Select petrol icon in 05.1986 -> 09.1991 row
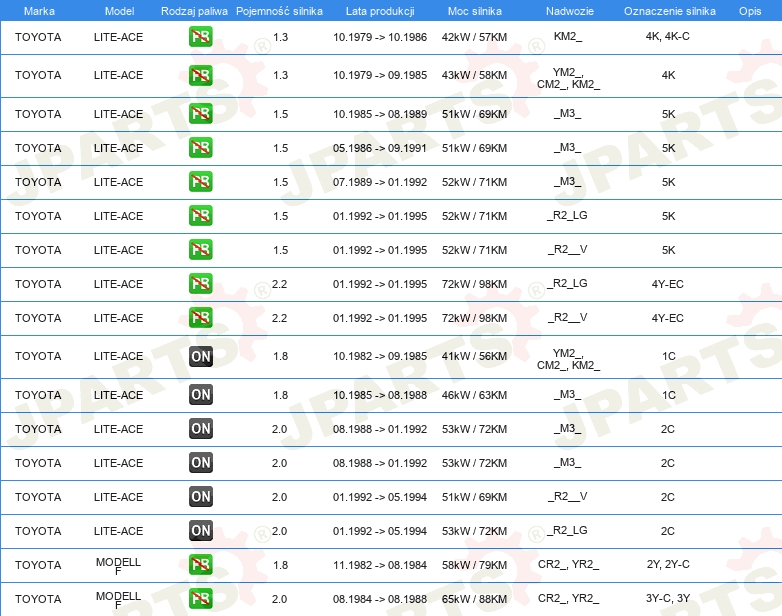782x616 pixels. point(200,148)
